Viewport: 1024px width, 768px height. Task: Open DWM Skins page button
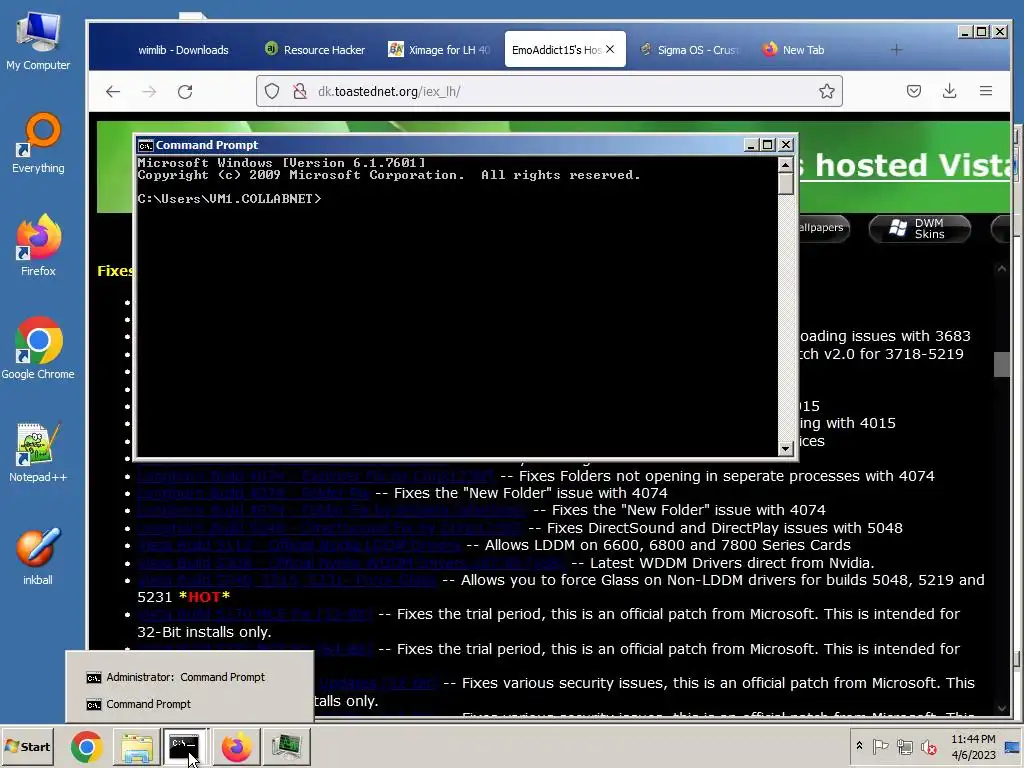tap(920, 229)
